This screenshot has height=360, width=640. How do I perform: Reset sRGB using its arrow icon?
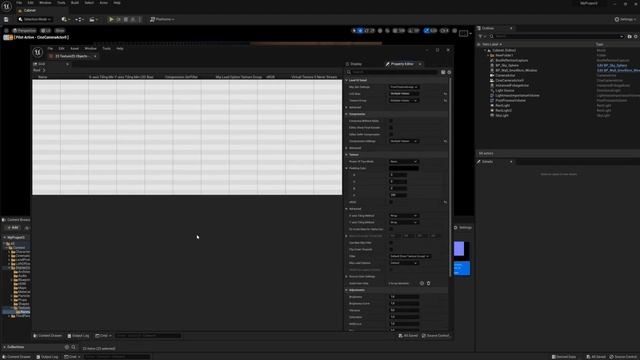click(445, 202)
